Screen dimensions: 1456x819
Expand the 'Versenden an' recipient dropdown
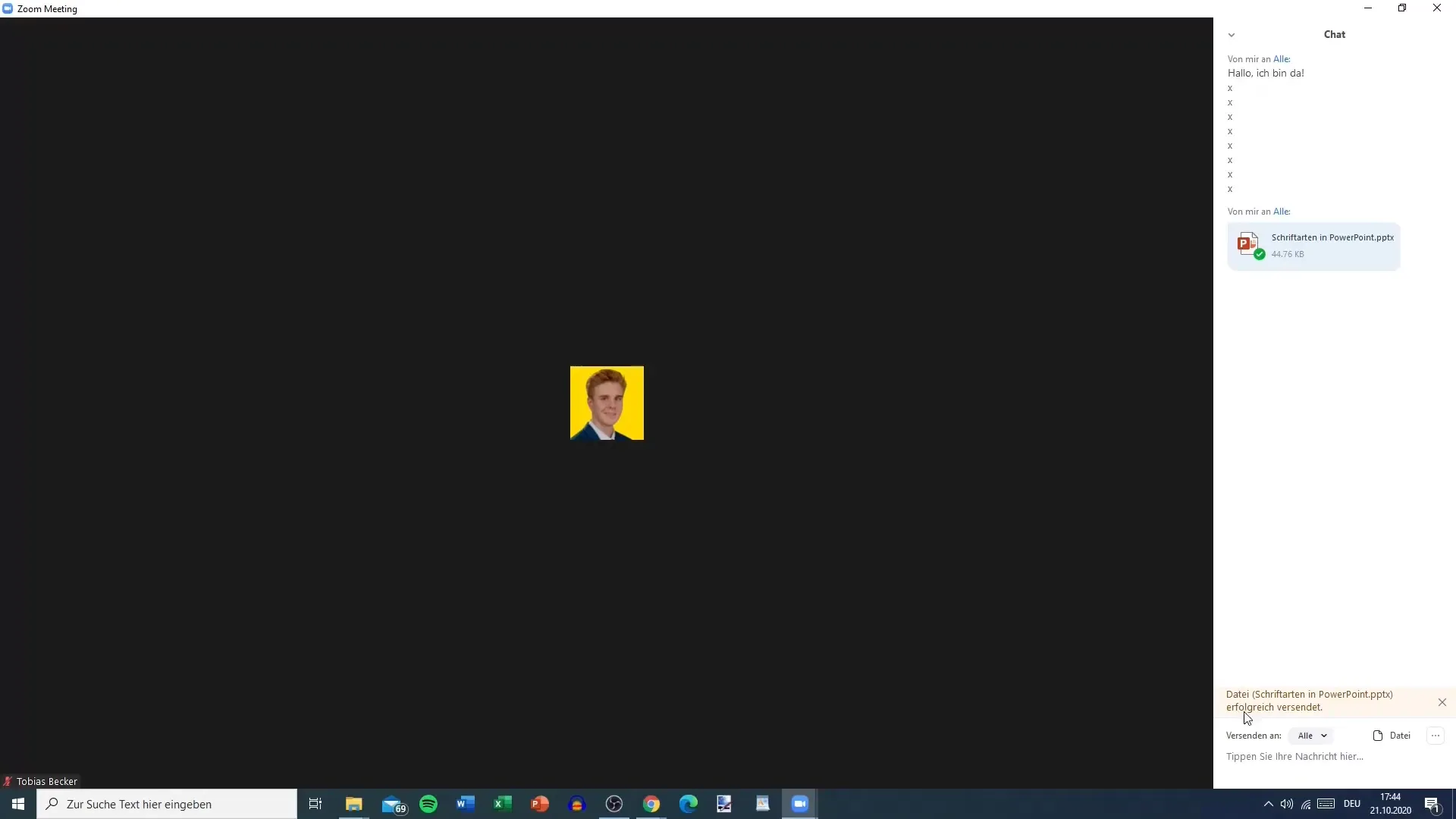tap(1312, 735)
